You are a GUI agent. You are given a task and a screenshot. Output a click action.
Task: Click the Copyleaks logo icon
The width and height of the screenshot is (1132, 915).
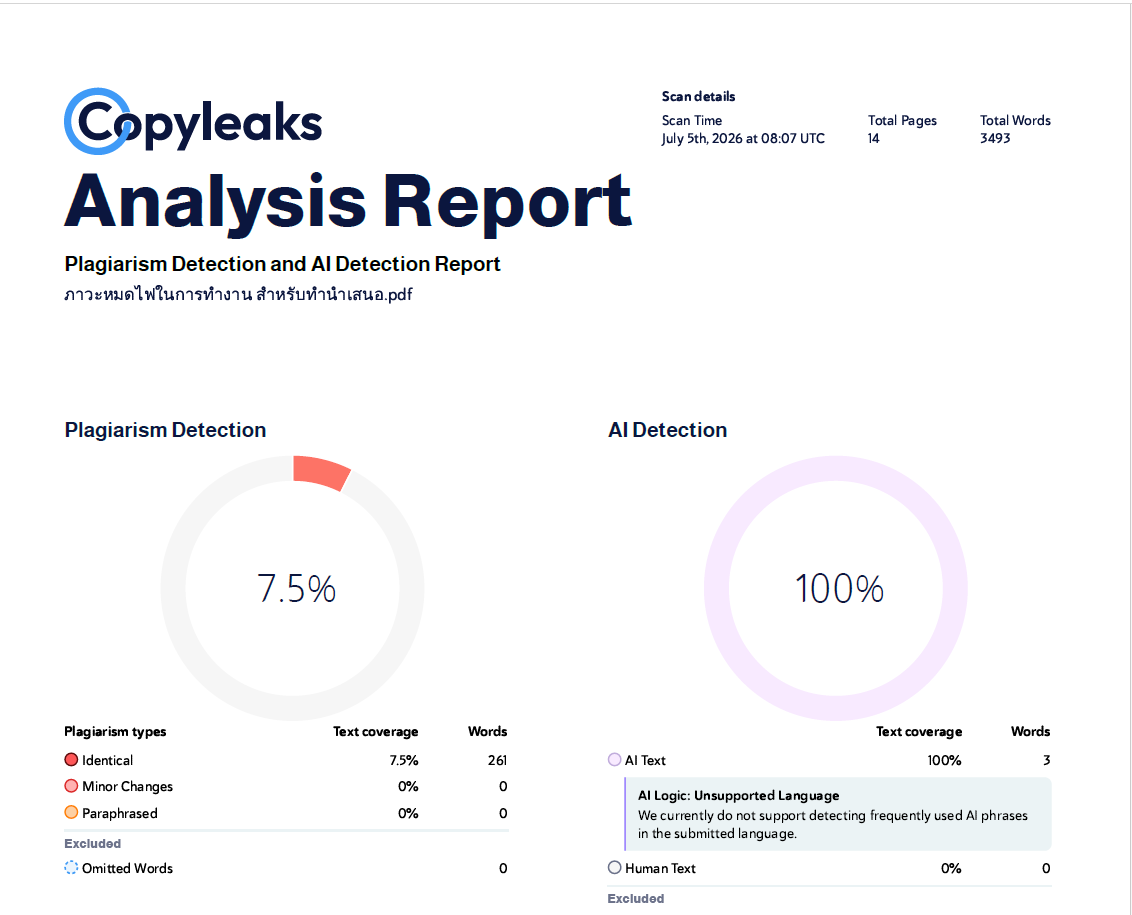pyautogui.click(x=98, y=121)
